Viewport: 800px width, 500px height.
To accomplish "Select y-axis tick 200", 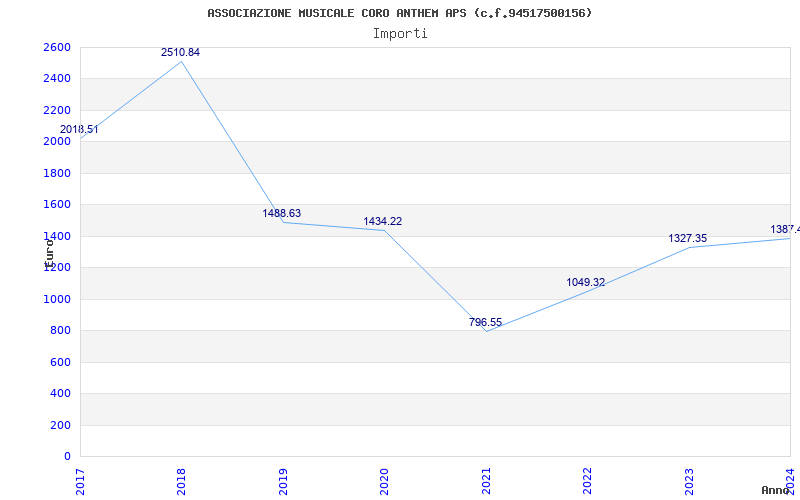I will coord(60,425).
